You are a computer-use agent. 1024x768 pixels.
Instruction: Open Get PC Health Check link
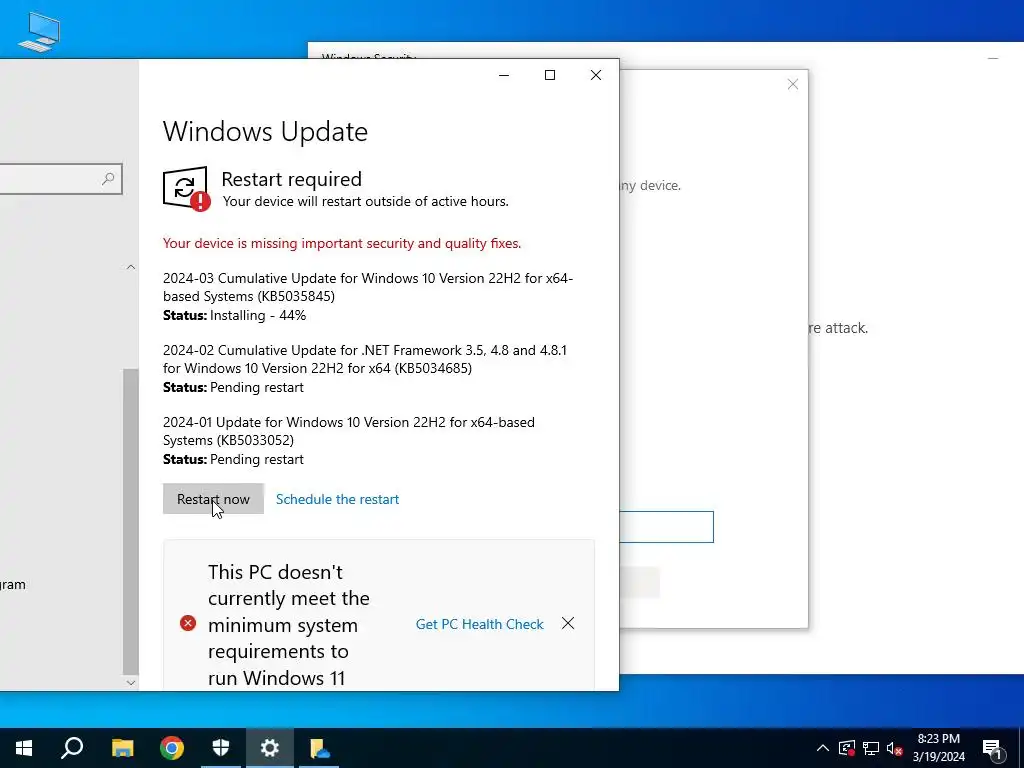[479, 624]
